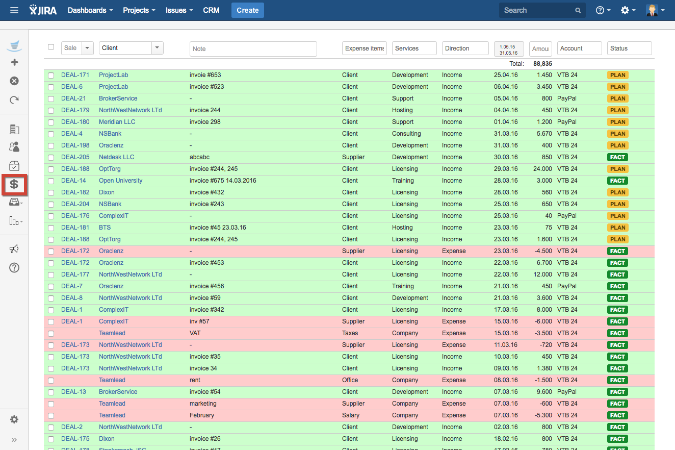This screenshot has width=675, height=450.
Task: Open the Open University client link
Action: 120,181
